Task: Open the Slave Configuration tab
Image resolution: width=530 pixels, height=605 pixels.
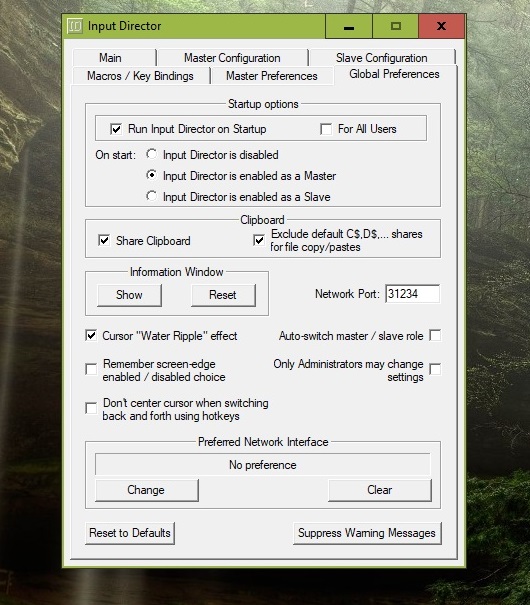Action: pyautogui.click(x=382, y=58)
